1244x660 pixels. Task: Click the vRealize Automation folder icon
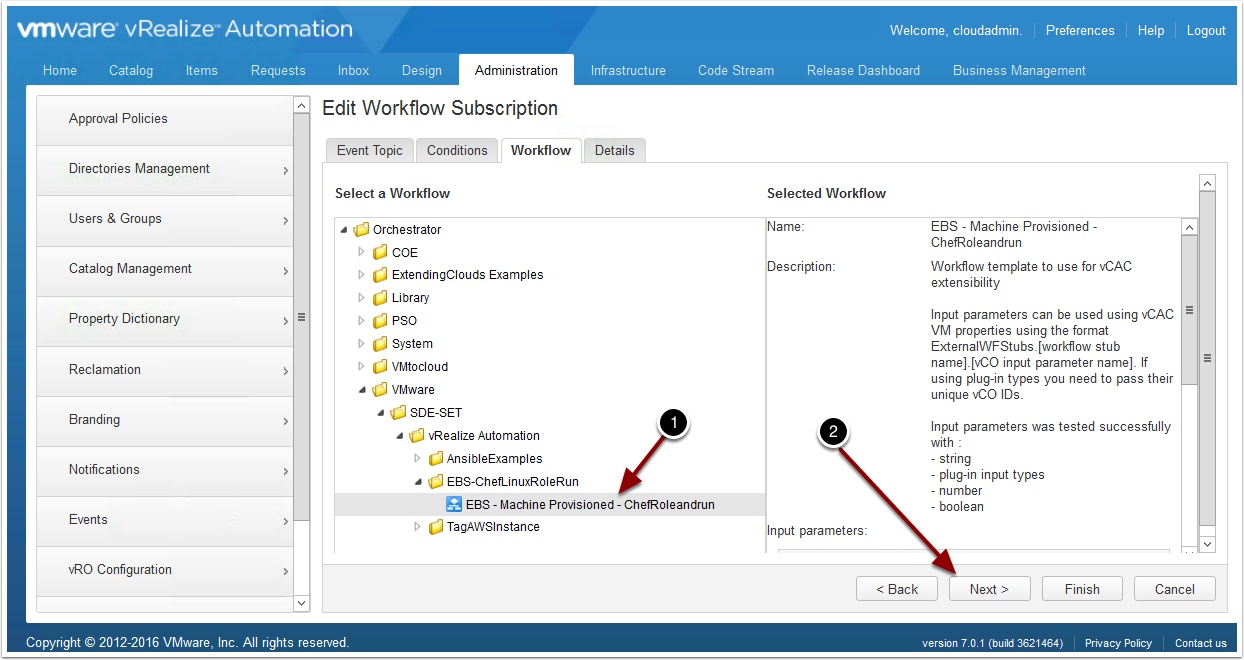tap(417, 436)
